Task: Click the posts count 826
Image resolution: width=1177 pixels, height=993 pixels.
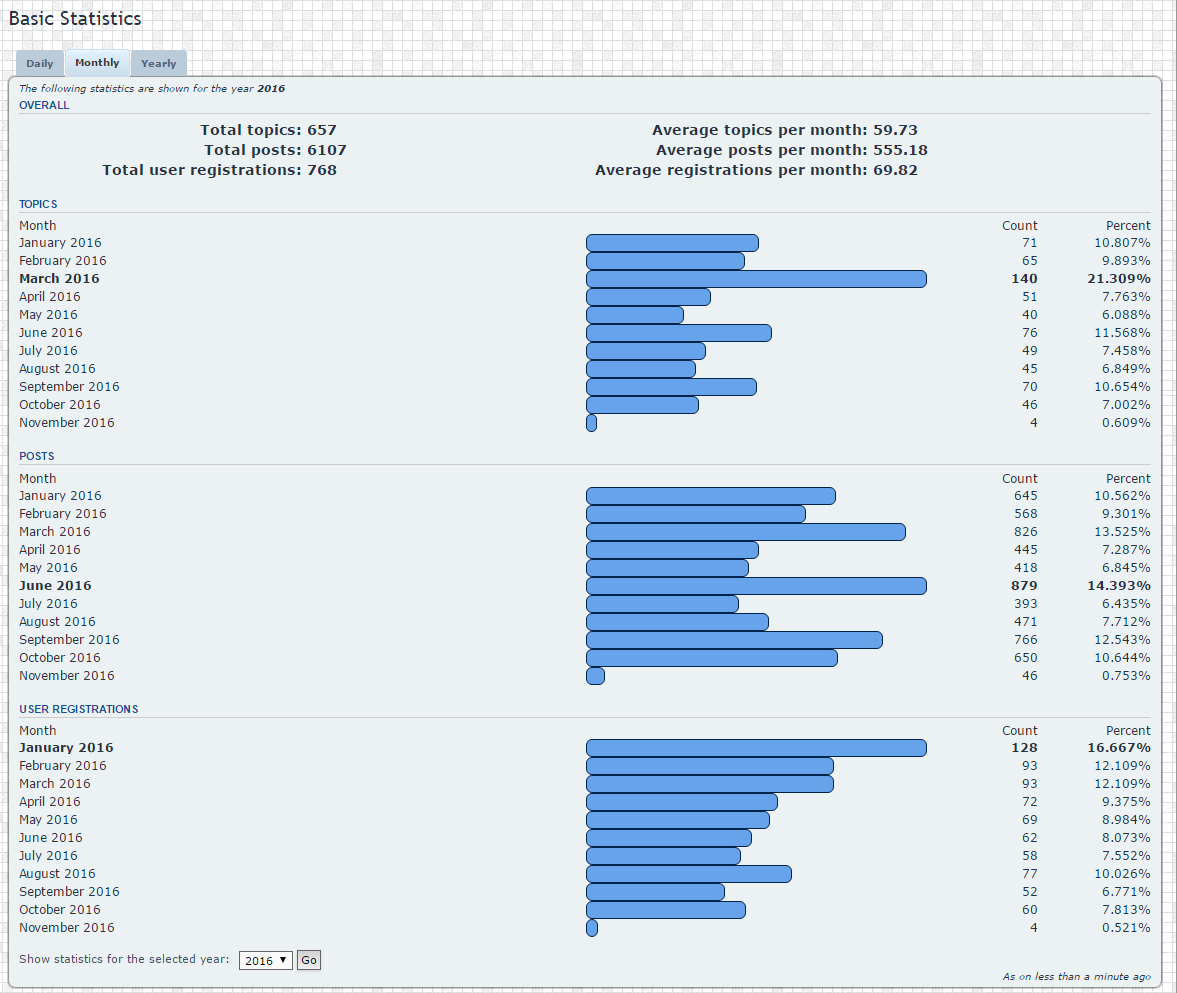Action: (x=1025, y=531)
